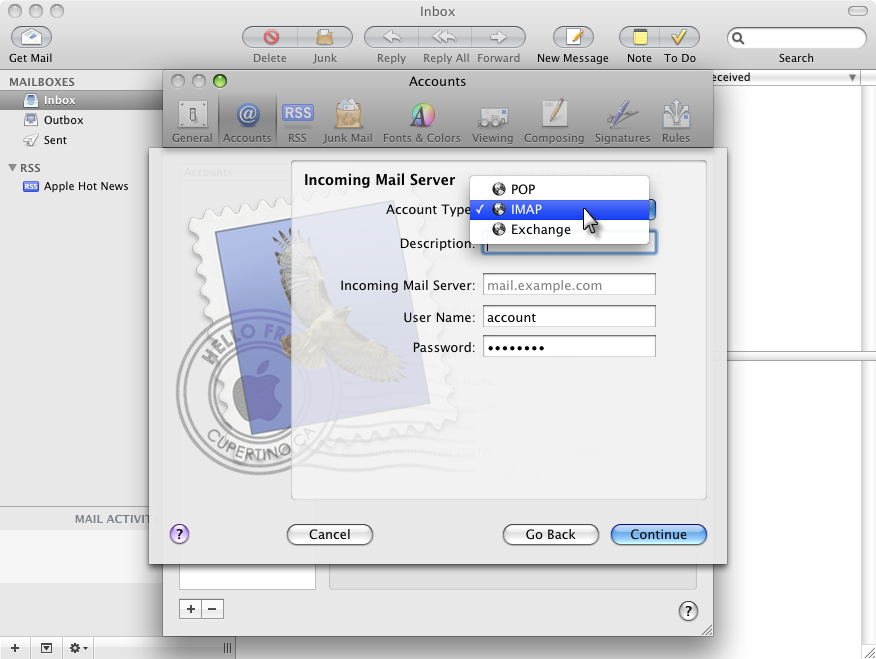Click the Go Back button
This screenshot has width=876, height=659.
point(550,534)
